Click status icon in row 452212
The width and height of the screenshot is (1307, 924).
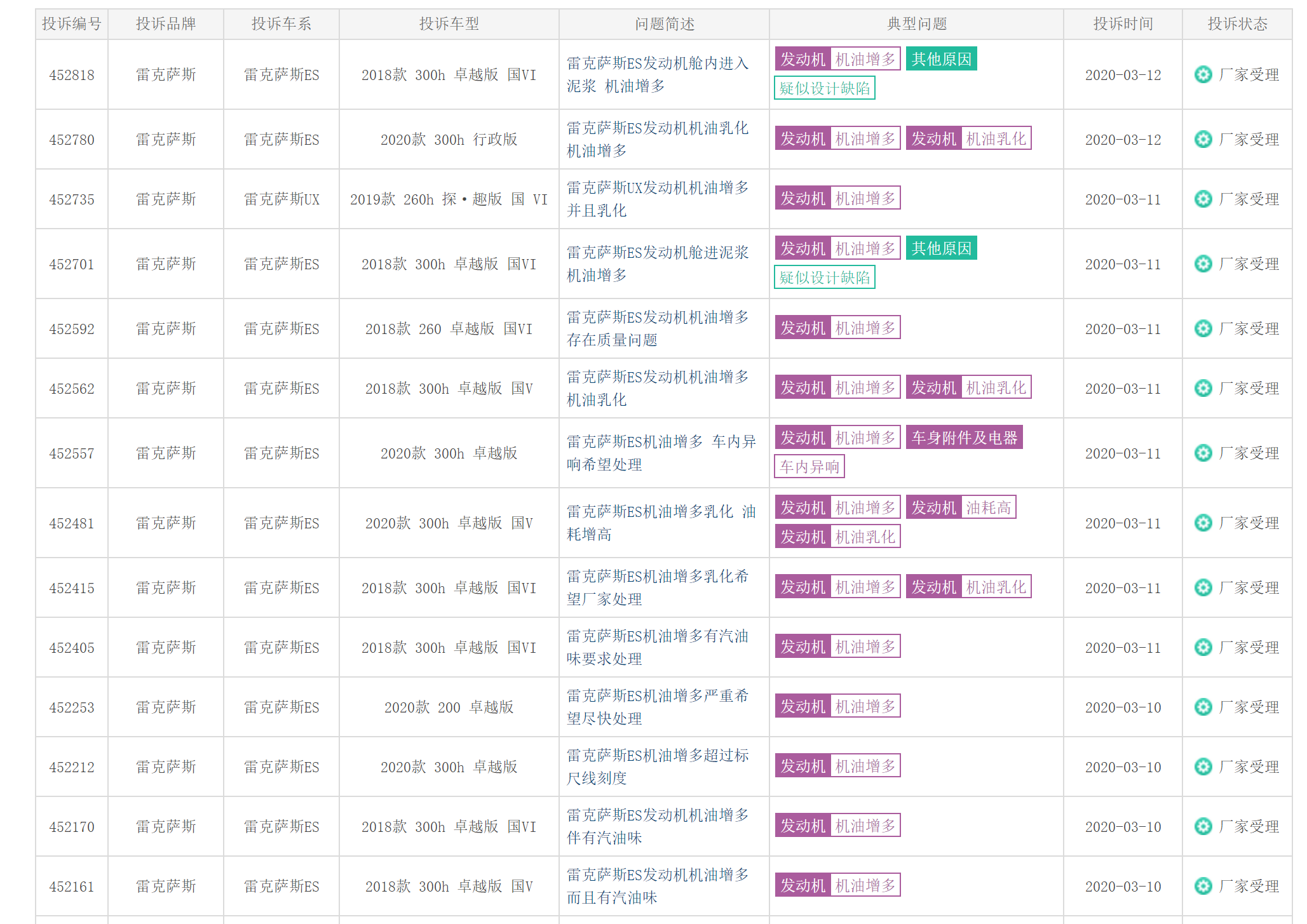pos(1203,767)
